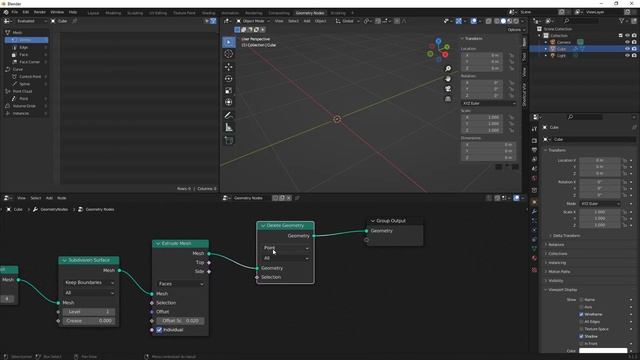640x360 pixels.
Task: Select the Scale tool in viewport toolbar
Action: [229, 90]
